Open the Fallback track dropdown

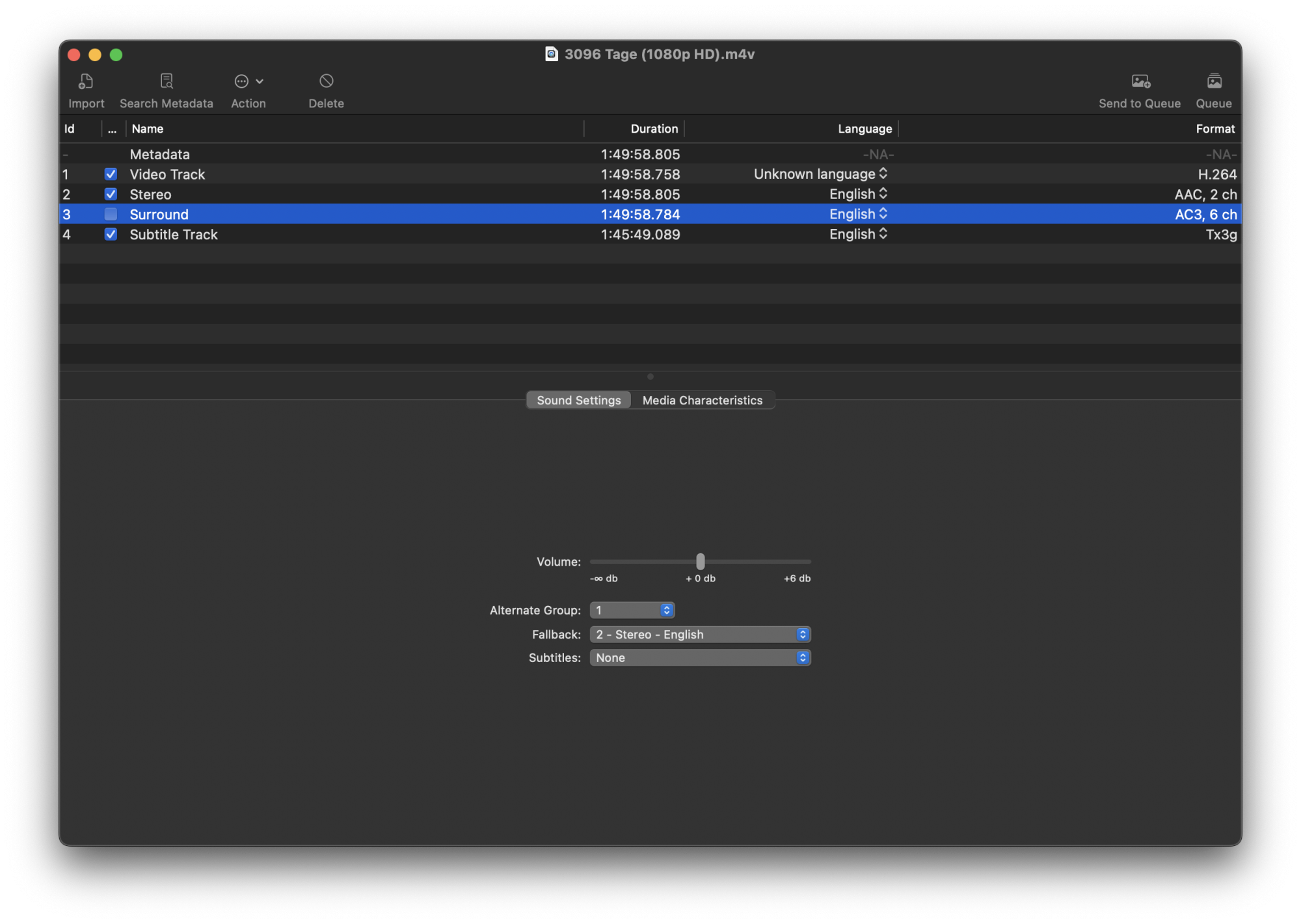700,635
